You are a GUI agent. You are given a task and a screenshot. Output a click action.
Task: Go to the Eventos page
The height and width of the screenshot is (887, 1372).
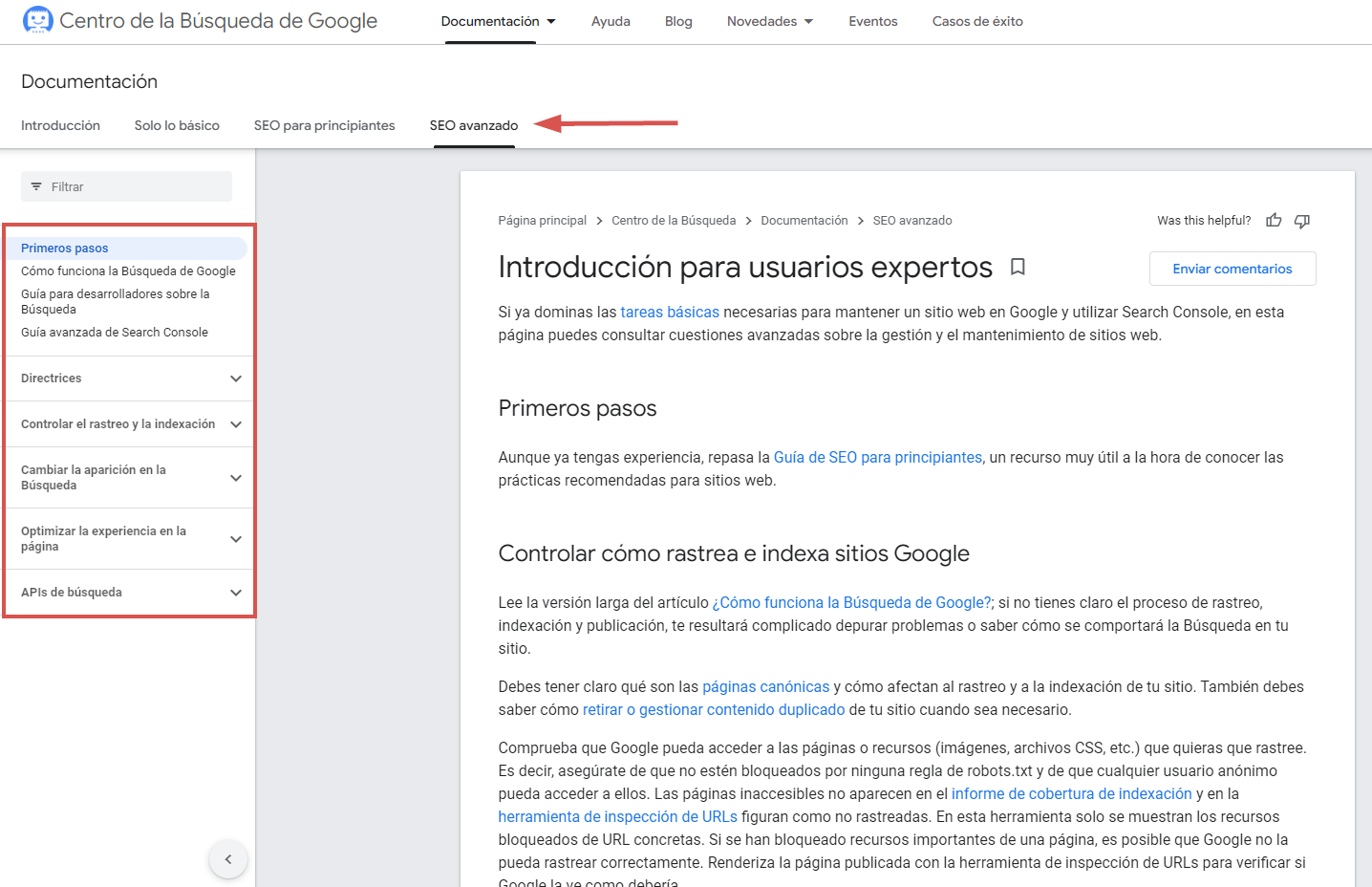[x=873, y=21]
